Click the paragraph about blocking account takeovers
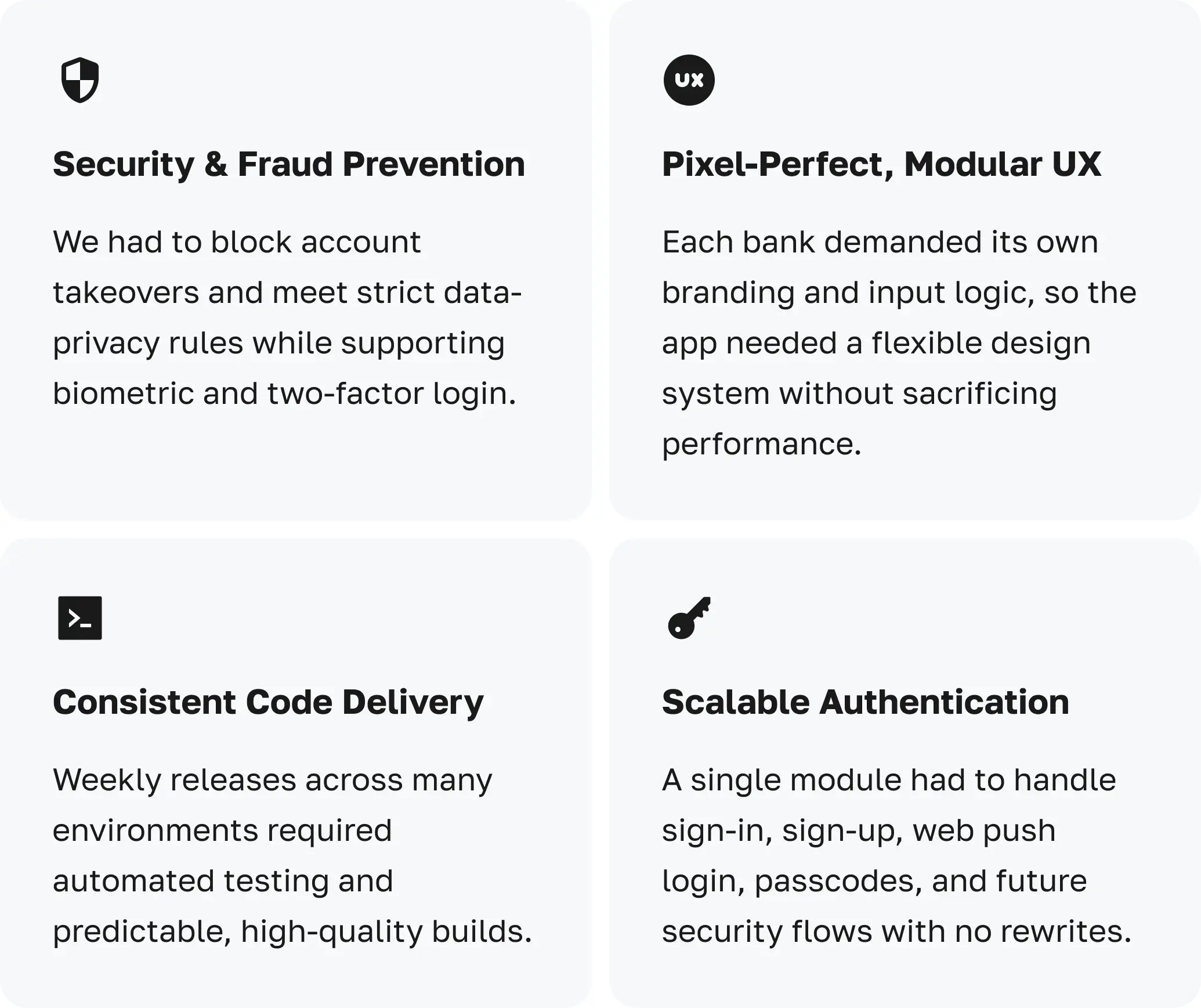Image resolution: width=1201 pixels, height=1008 pixels. point(287,318)
